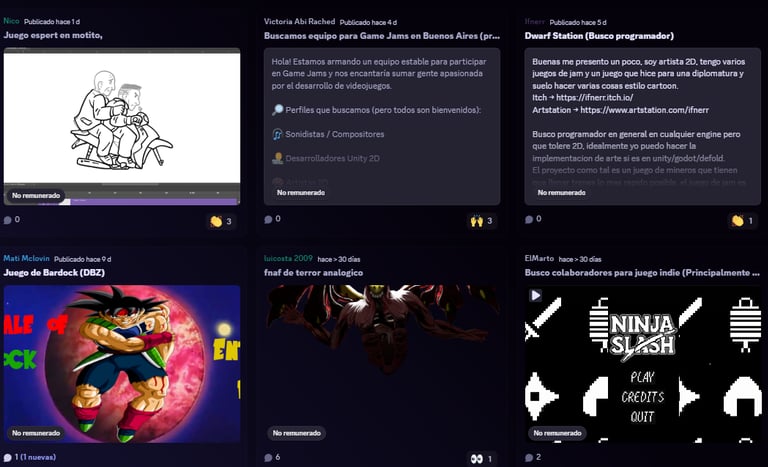768x467 pixels.
Task: Open the dark winged creature thumbnail
Action: (382, 364)
